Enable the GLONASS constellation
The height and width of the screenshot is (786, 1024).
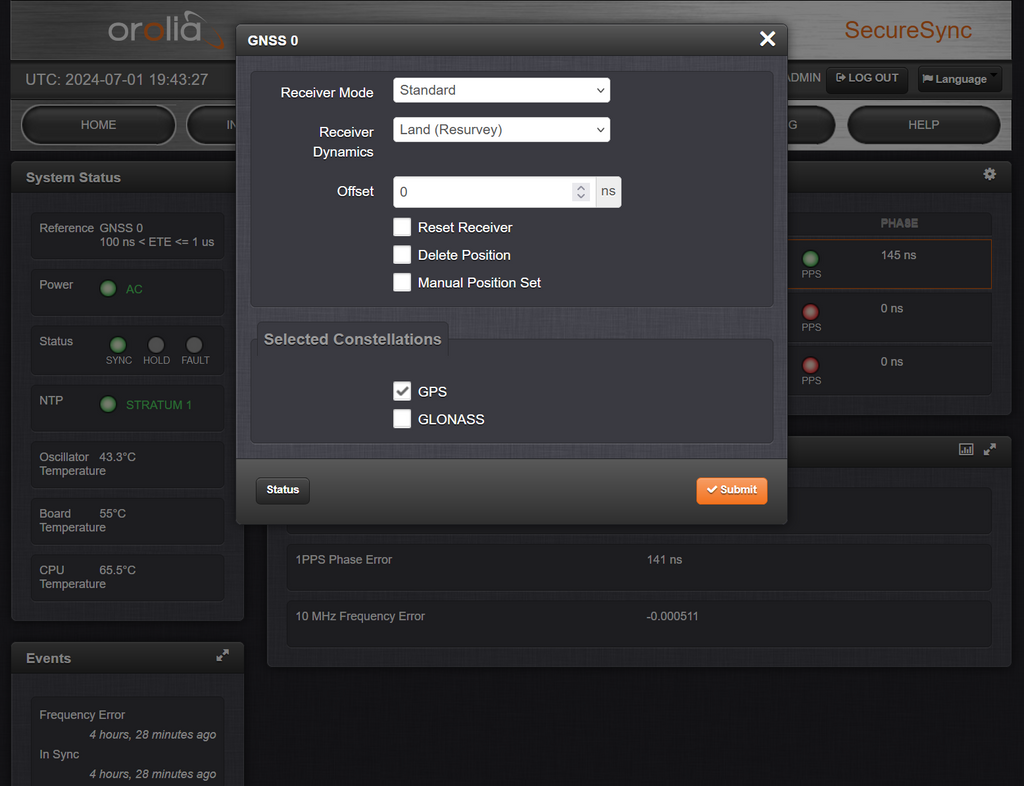402,419
